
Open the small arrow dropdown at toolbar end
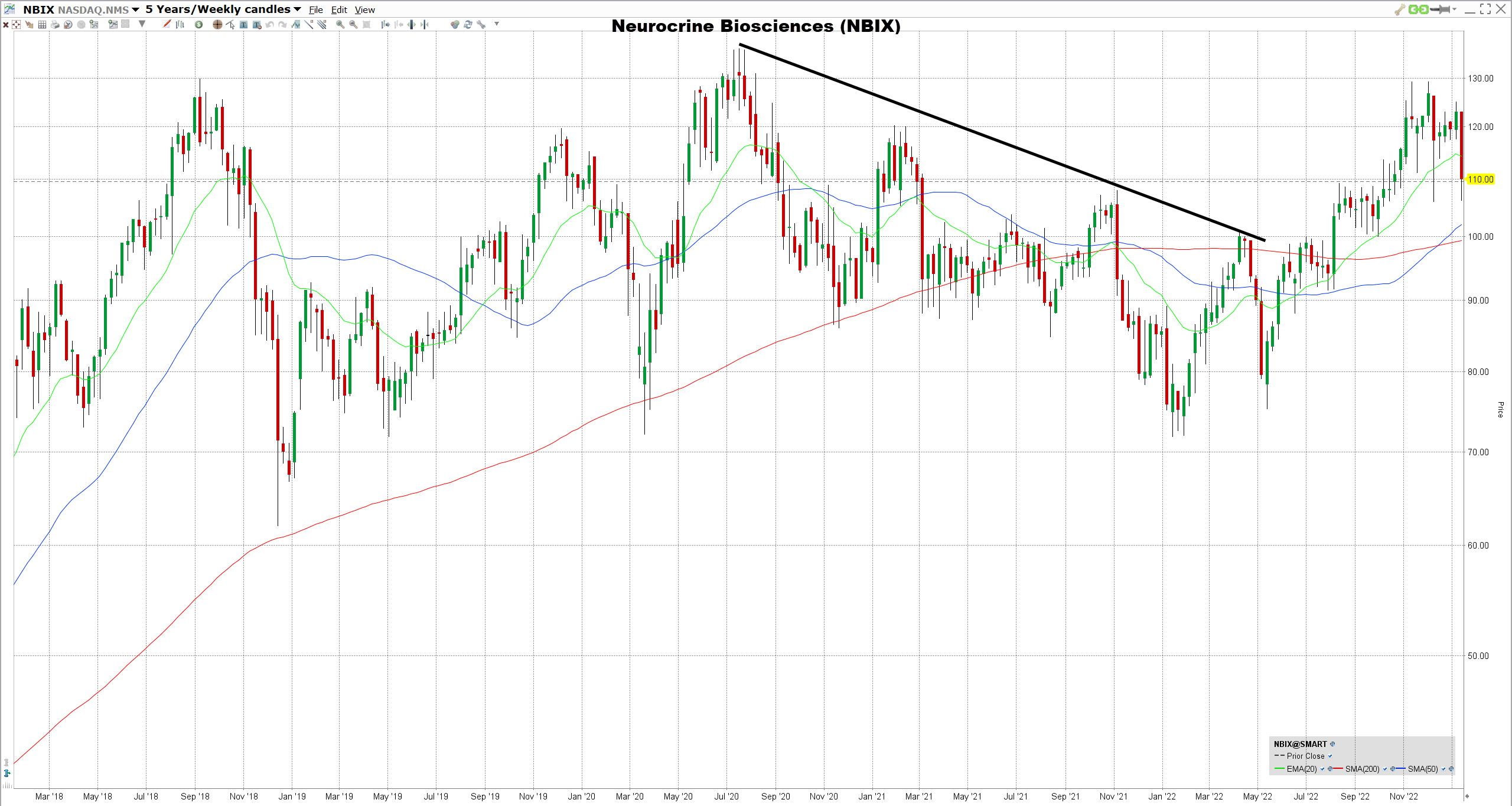[497, 24]
